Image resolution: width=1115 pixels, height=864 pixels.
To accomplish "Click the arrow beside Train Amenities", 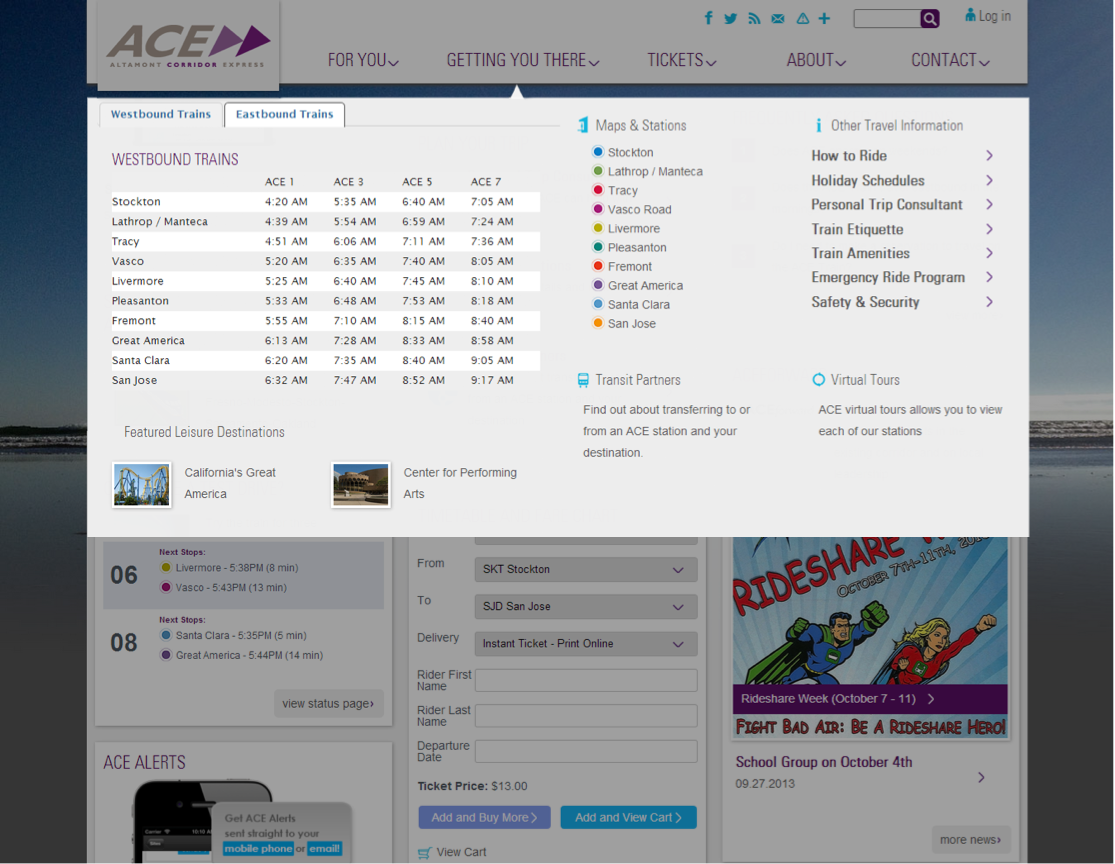I will 989,253.
